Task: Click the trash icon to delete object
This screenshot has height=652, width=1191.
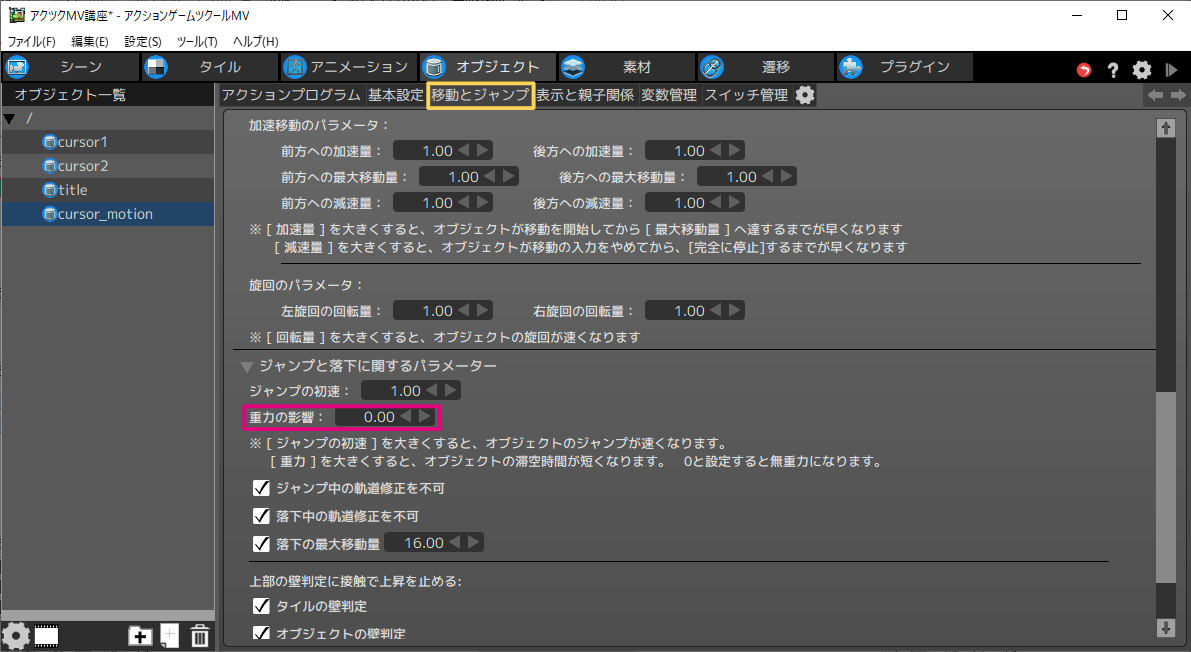Action: (x=200, y=635)
